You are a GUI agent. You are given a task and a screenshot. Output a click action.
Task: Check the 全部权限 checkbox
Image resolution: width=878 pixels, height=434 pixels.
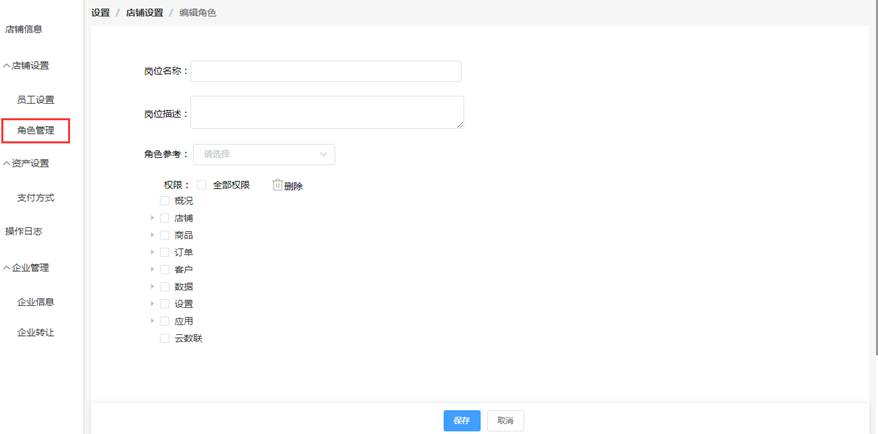pos(202,185)
